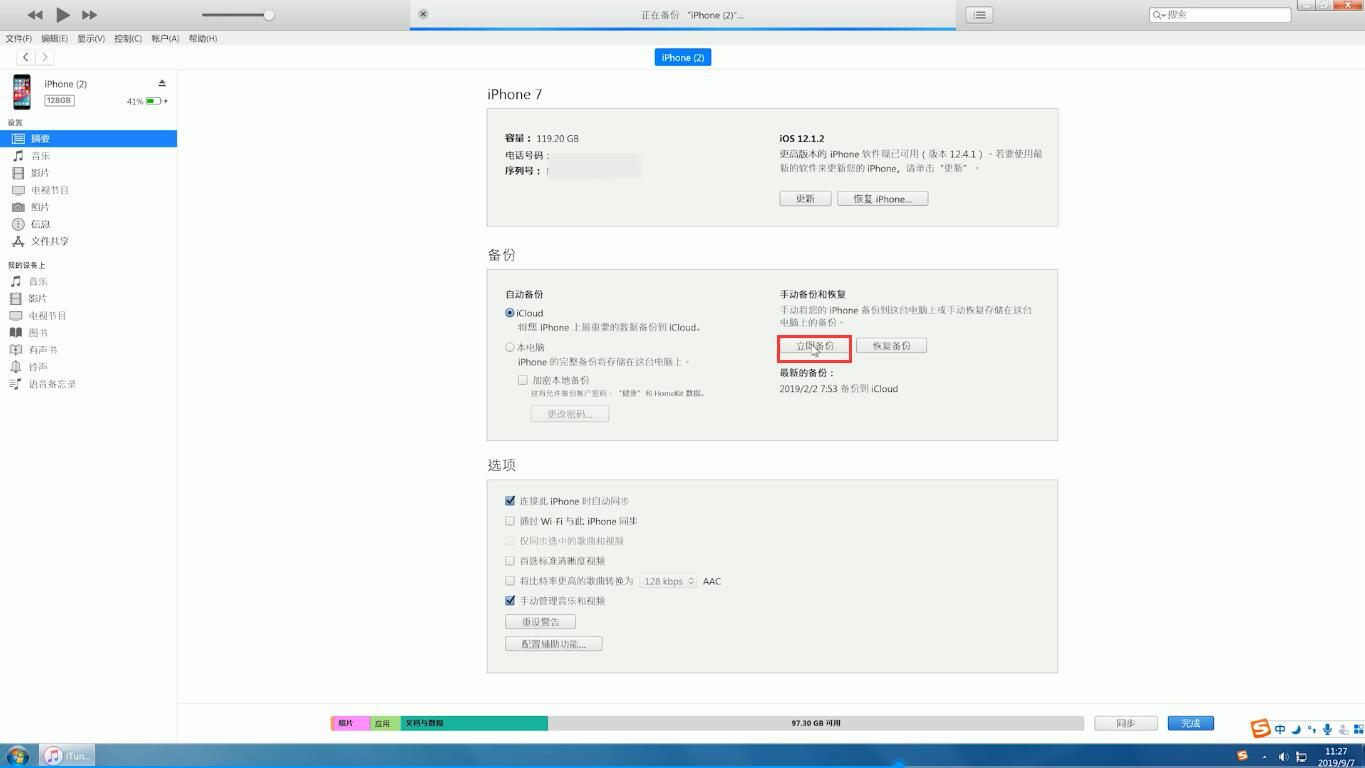Click 立即备份 to back up now

[815, 346]
